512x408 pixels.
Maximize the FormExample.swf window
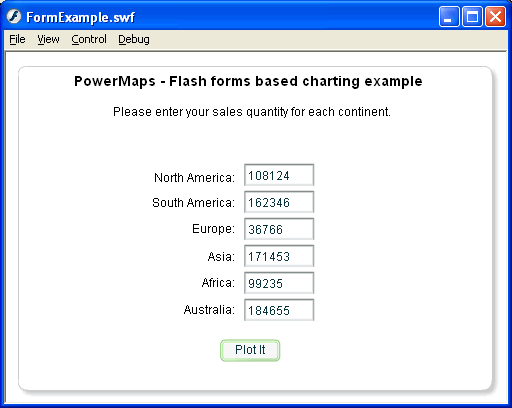coord(472,16)
